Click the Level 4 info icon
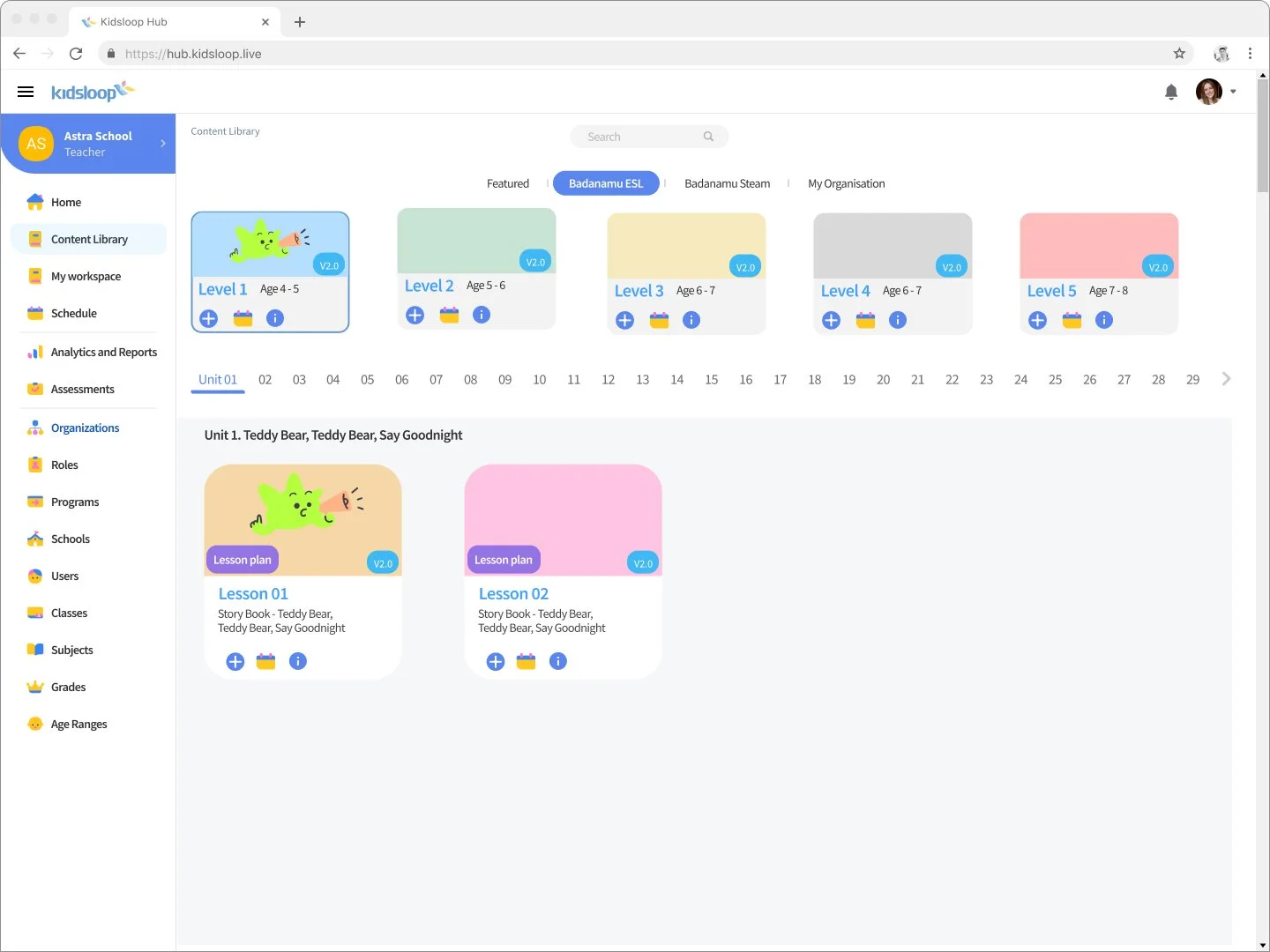 pyautogui.click(x=898, y=320)
